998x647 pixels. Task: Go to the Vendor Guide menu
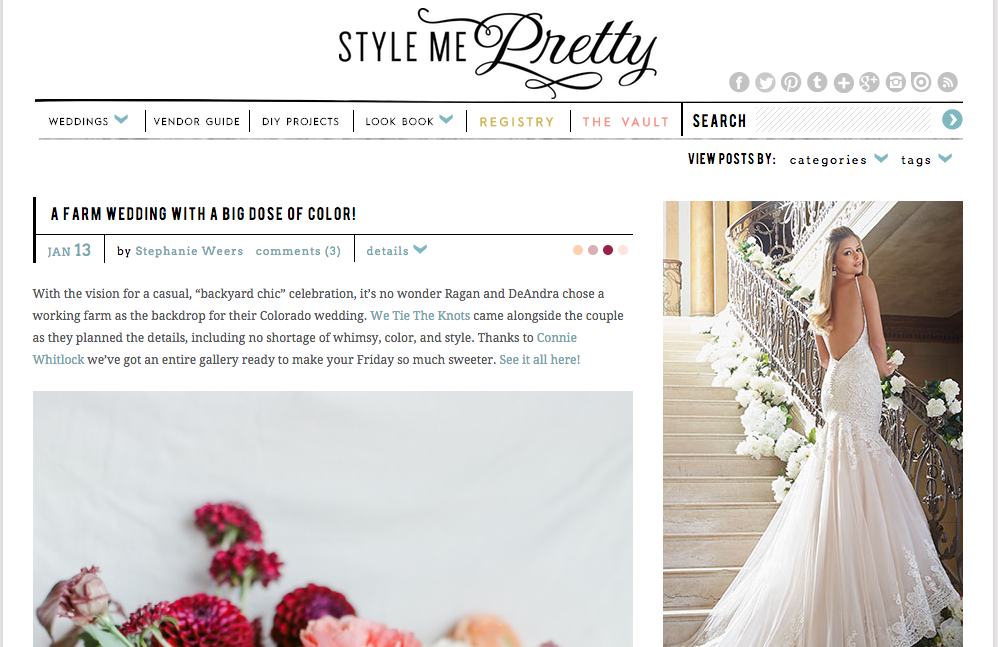tap(197, 121)
